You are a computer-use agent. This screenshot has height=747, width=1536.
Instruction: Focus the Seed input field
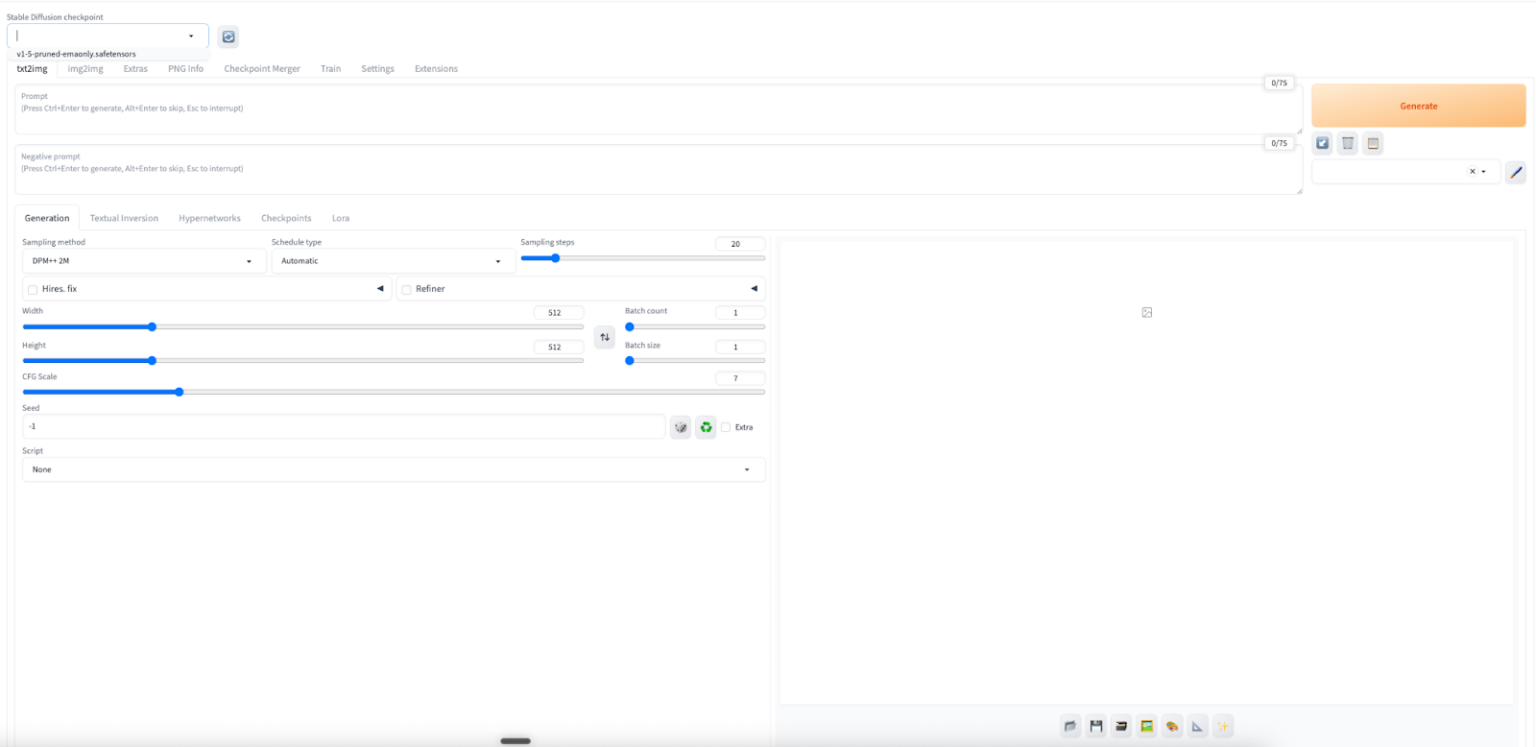[x=344, y=427]
